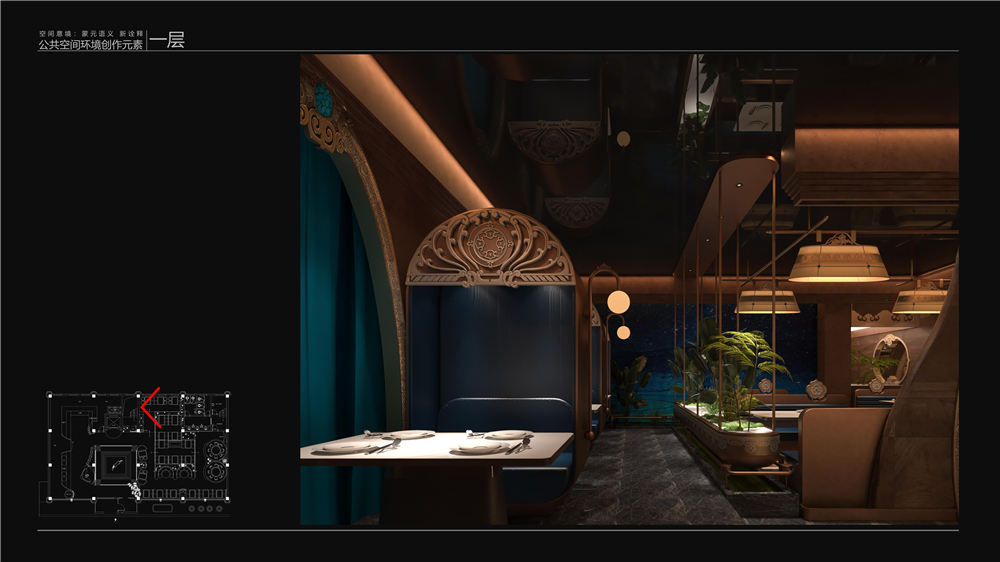Click the top-left corner handle of floor plan

pos(48,394)
